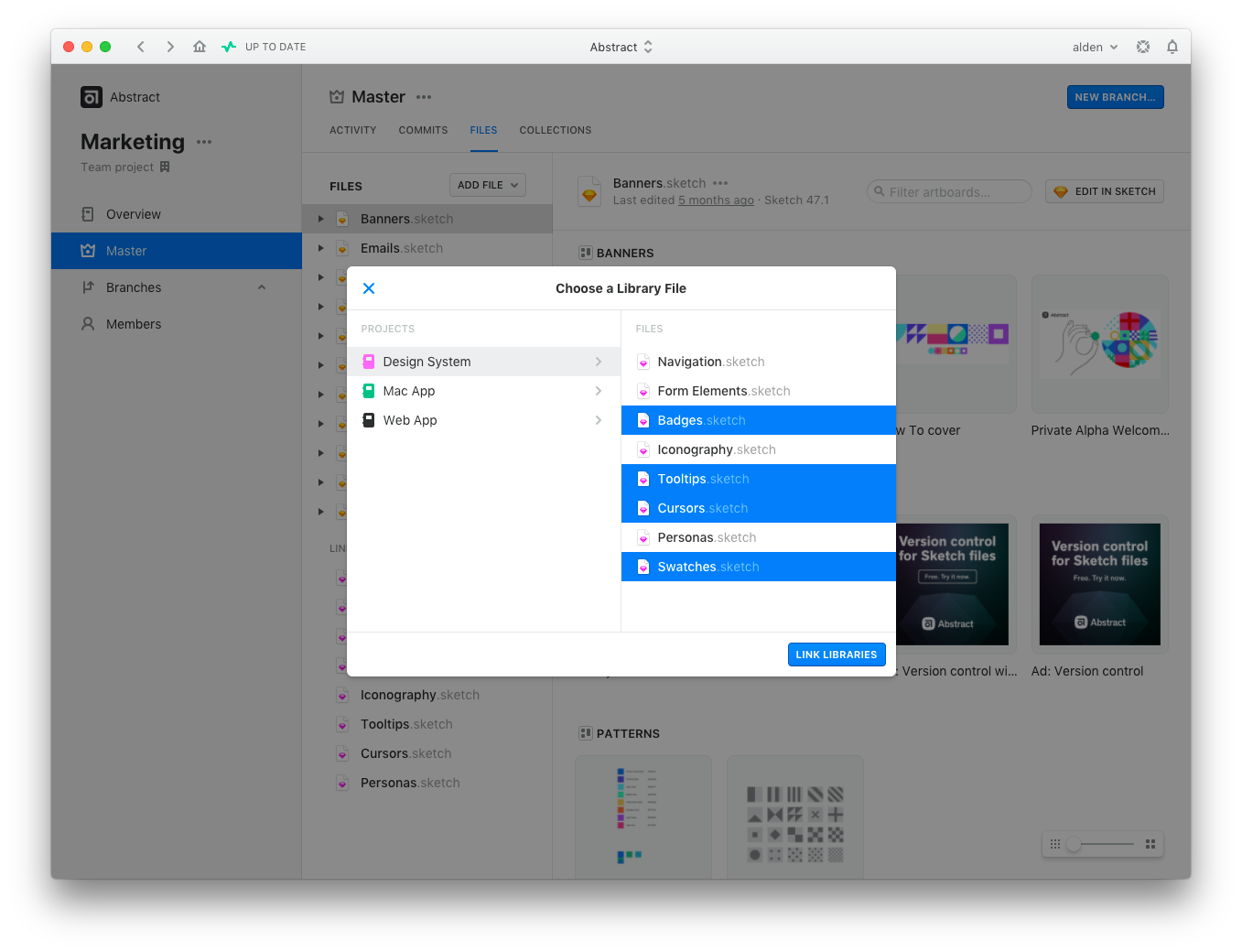
Task: Collapse the Branches section chevron
Action: [262, 287]
